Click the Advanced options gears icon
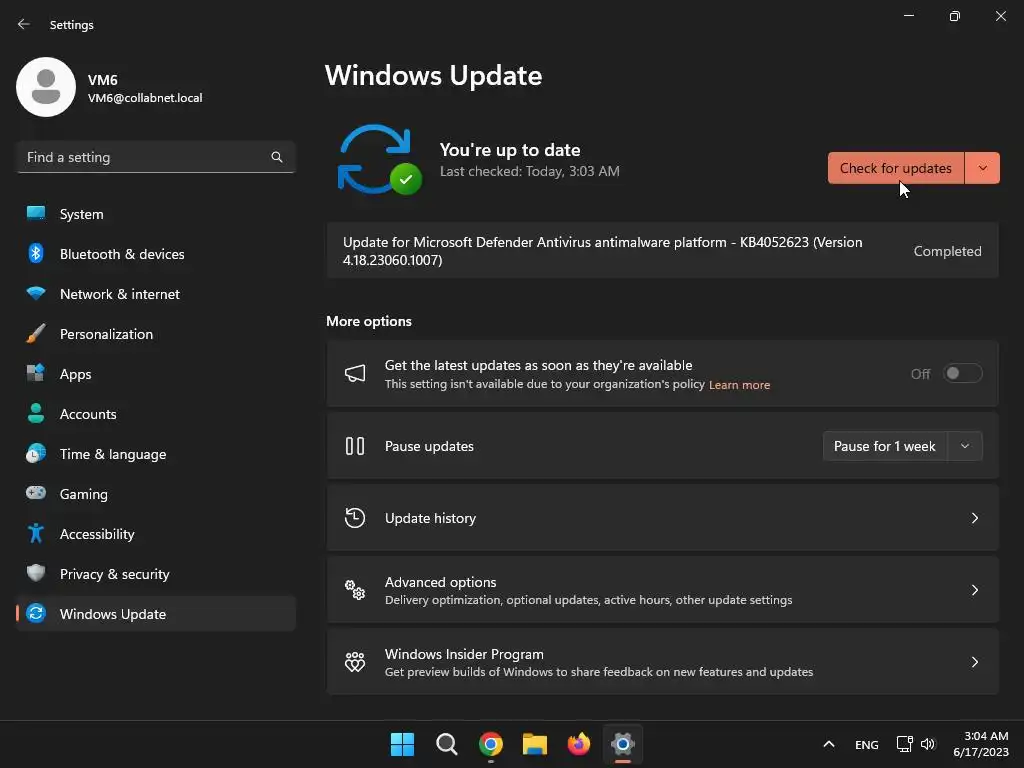This screenshot has width=1024, height=768. point(355,590)
